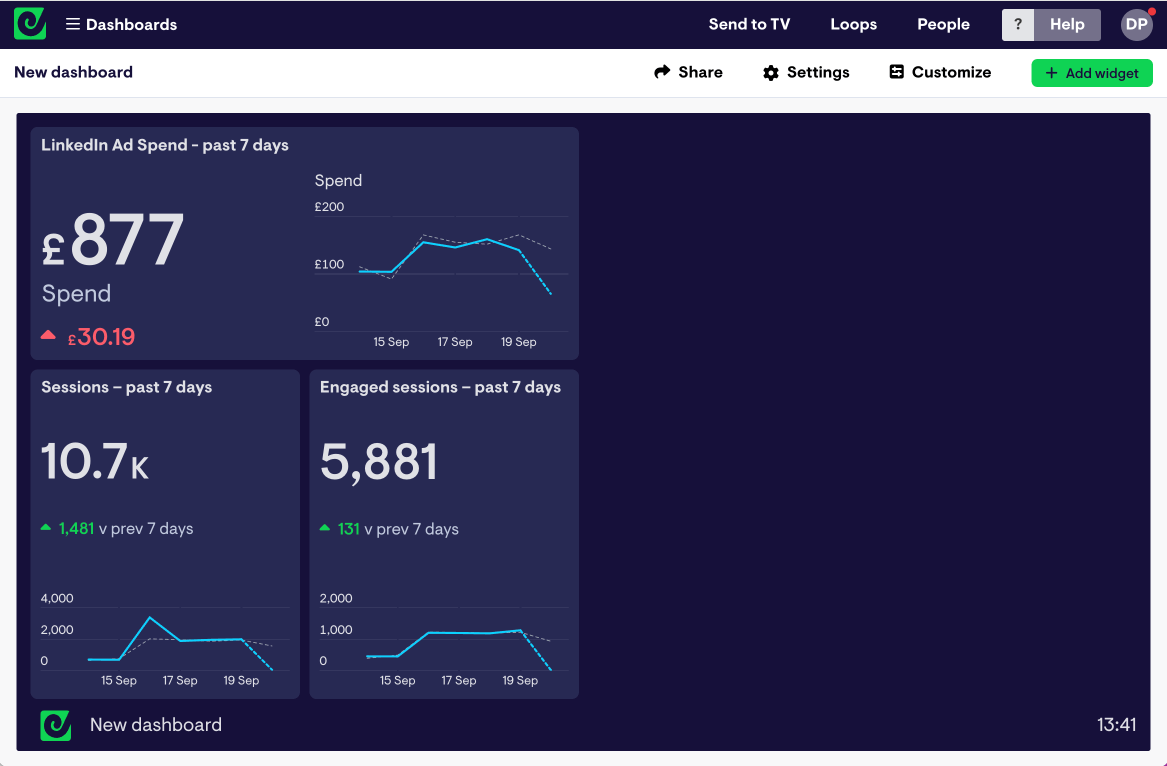The image size is (1167, 766).
Task: Click the Share arrow icon
Action: point(660,72)
